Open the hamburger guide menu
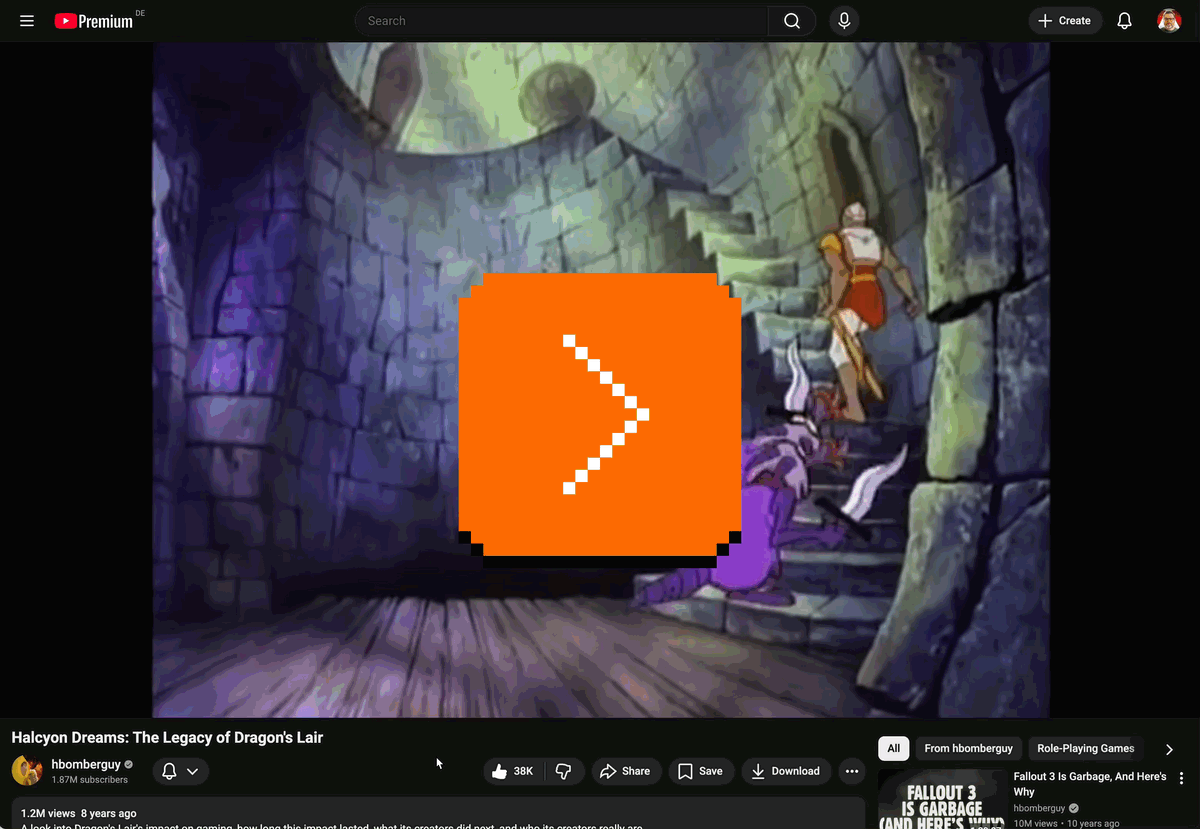Screen dimensions: 1200x829 pos(27,21)
